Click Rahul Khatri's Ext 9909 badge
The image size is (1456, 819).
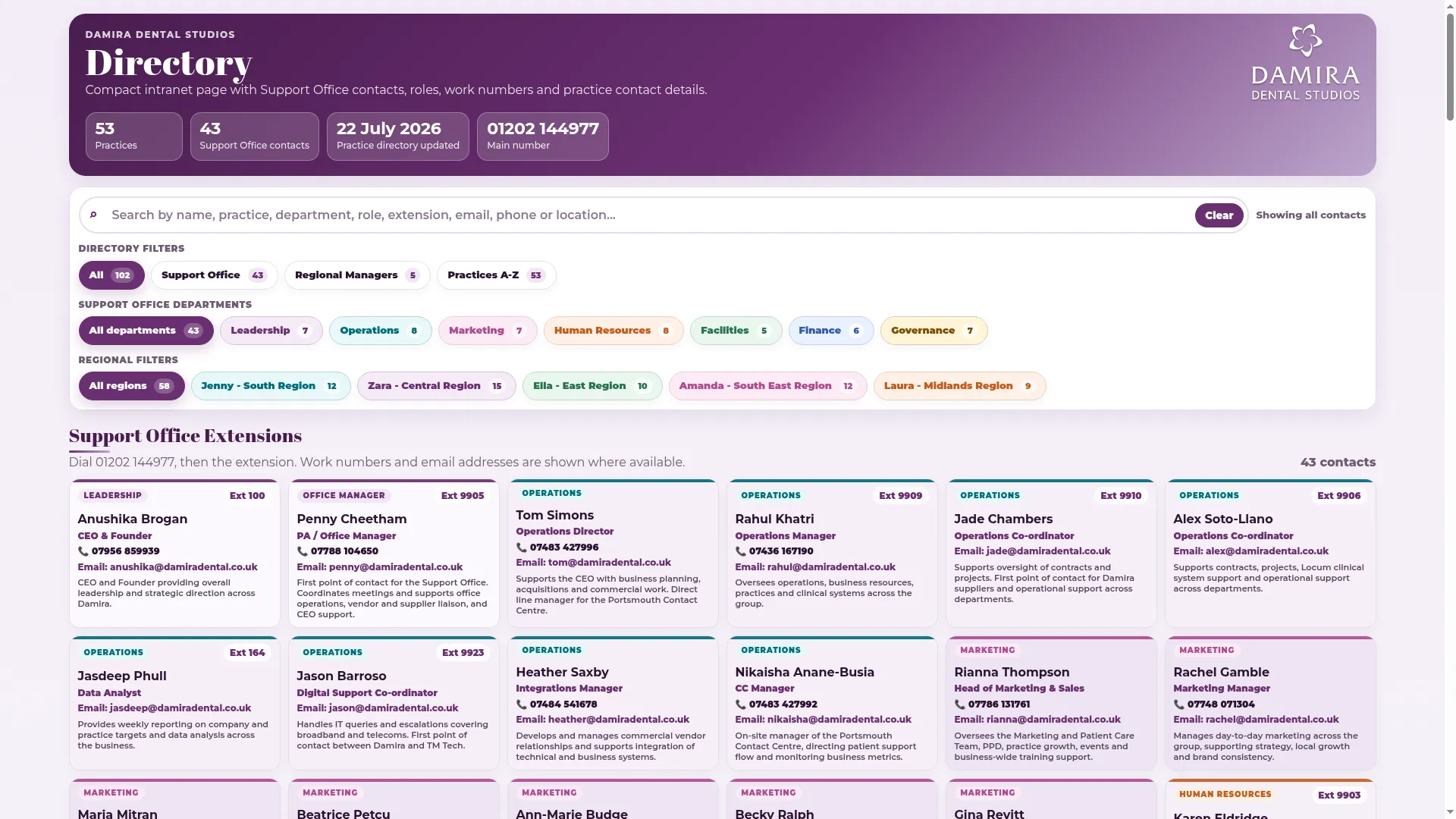[x=900, y=496]
